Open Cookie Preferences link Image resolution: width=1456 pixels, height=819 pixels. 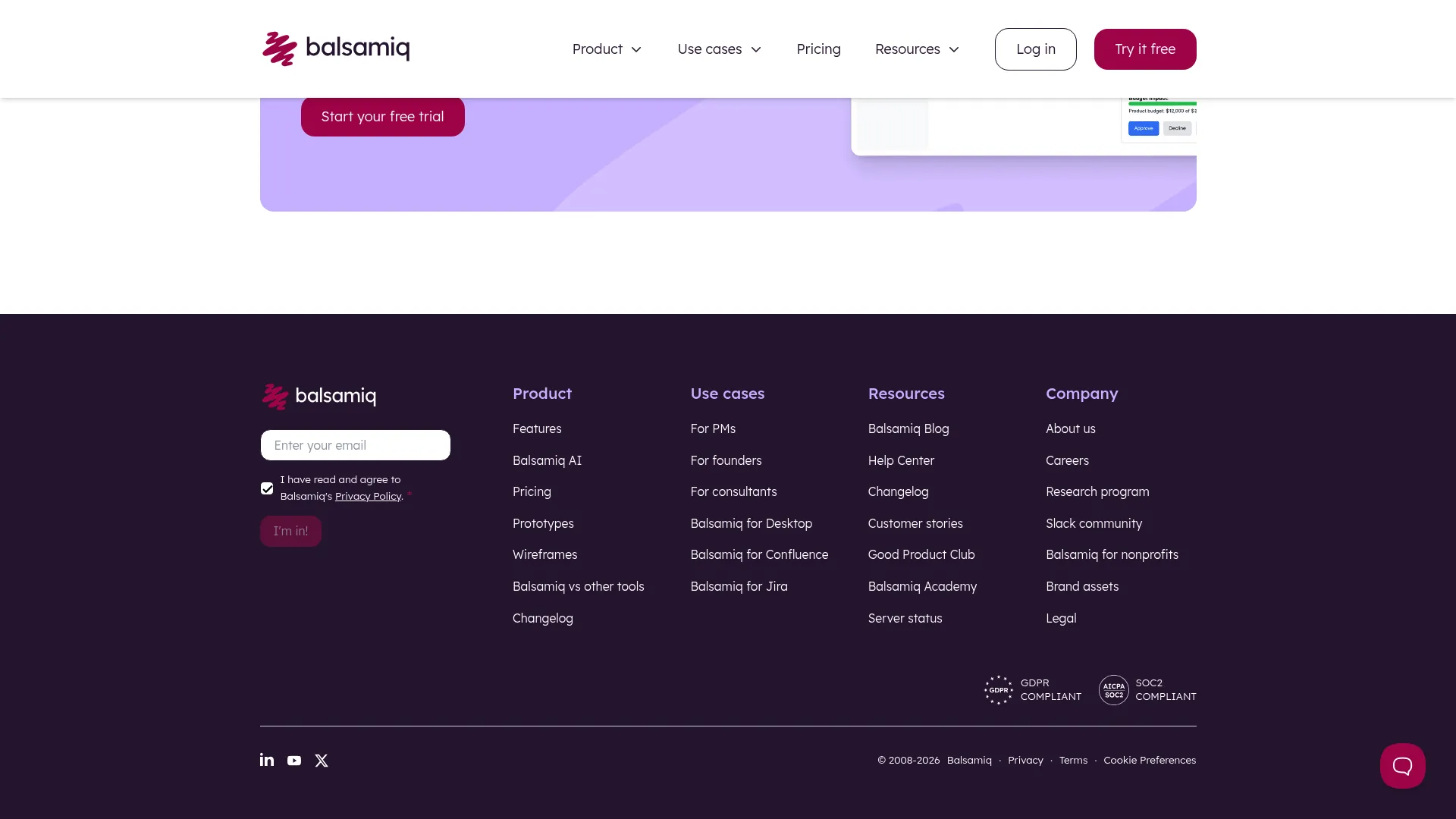(1150, 761)
